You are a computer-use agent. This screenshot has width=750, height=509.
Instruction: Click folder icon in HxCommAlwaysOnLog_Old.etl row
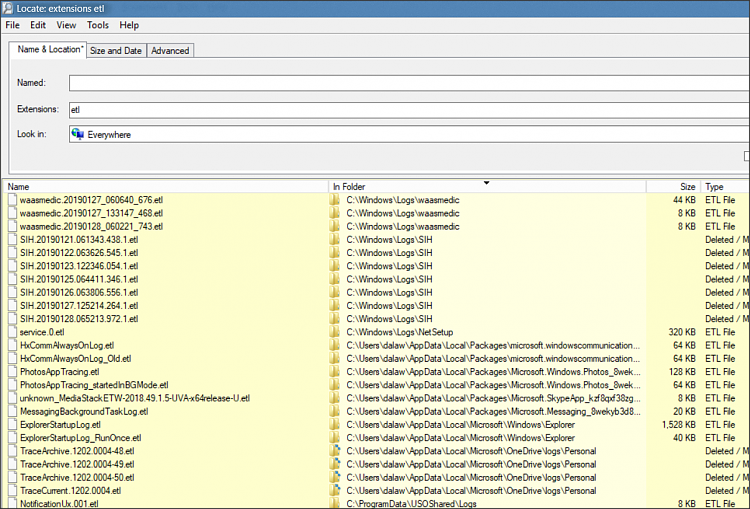335,359
